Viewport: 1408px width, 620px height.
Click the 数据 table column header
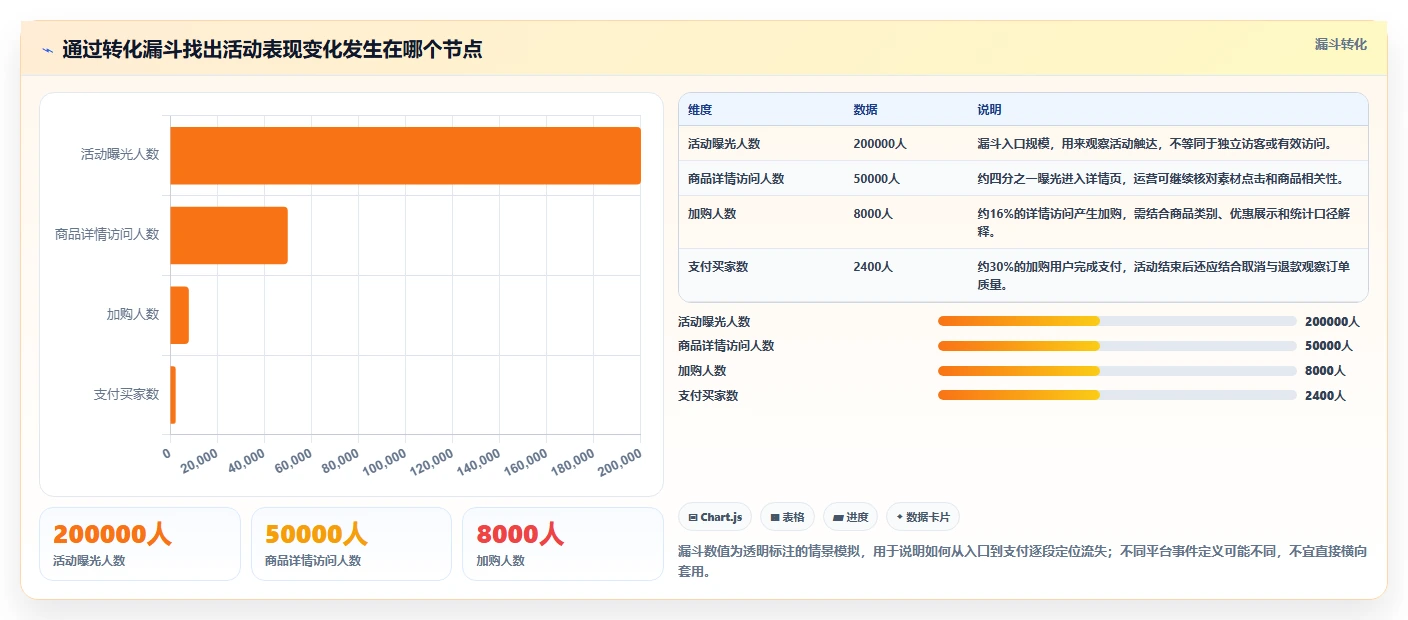(865, 110)
